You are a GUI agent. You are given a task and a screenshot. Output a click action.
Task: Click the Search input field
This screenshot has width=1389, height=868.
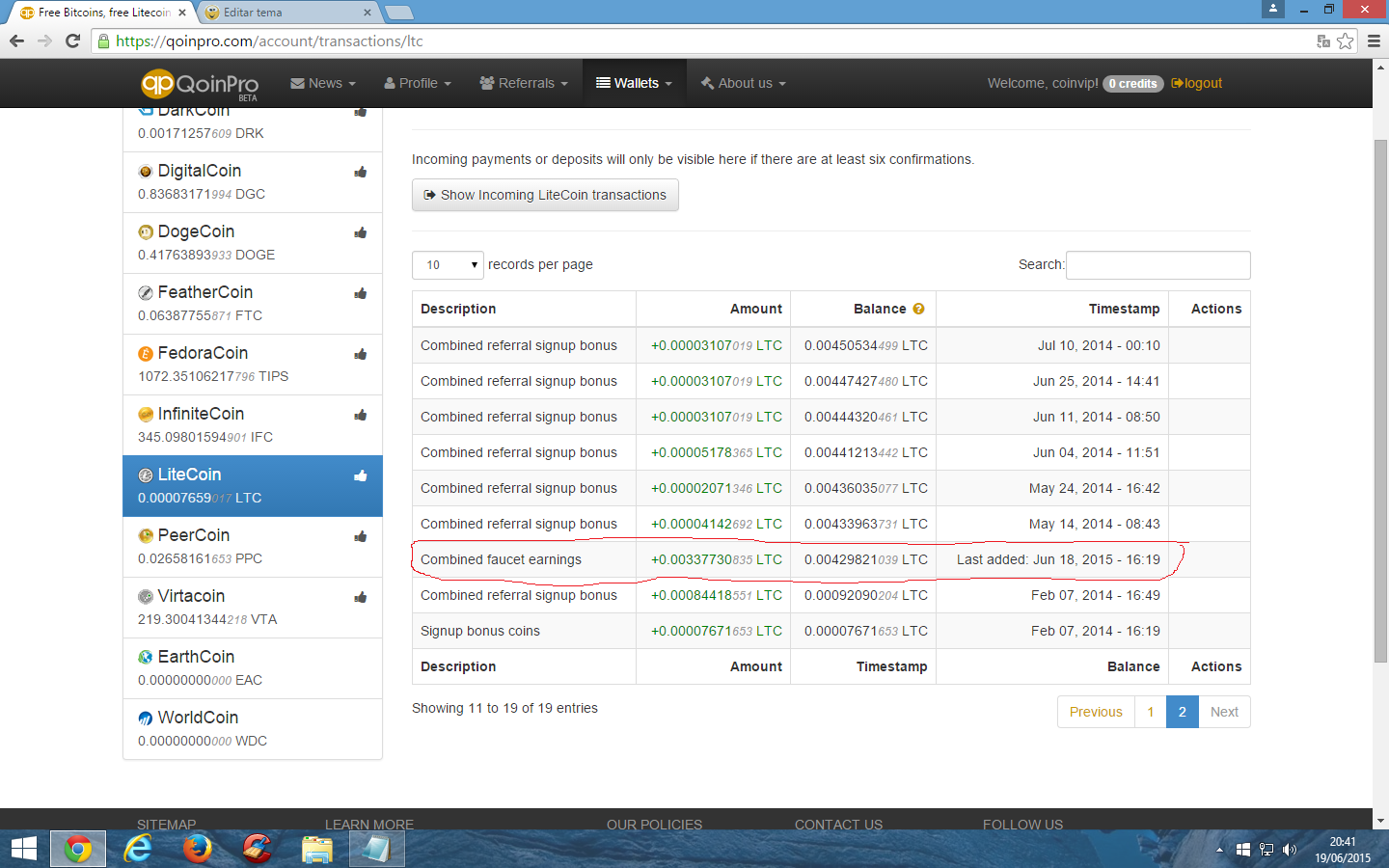[x=1158, y=265]
